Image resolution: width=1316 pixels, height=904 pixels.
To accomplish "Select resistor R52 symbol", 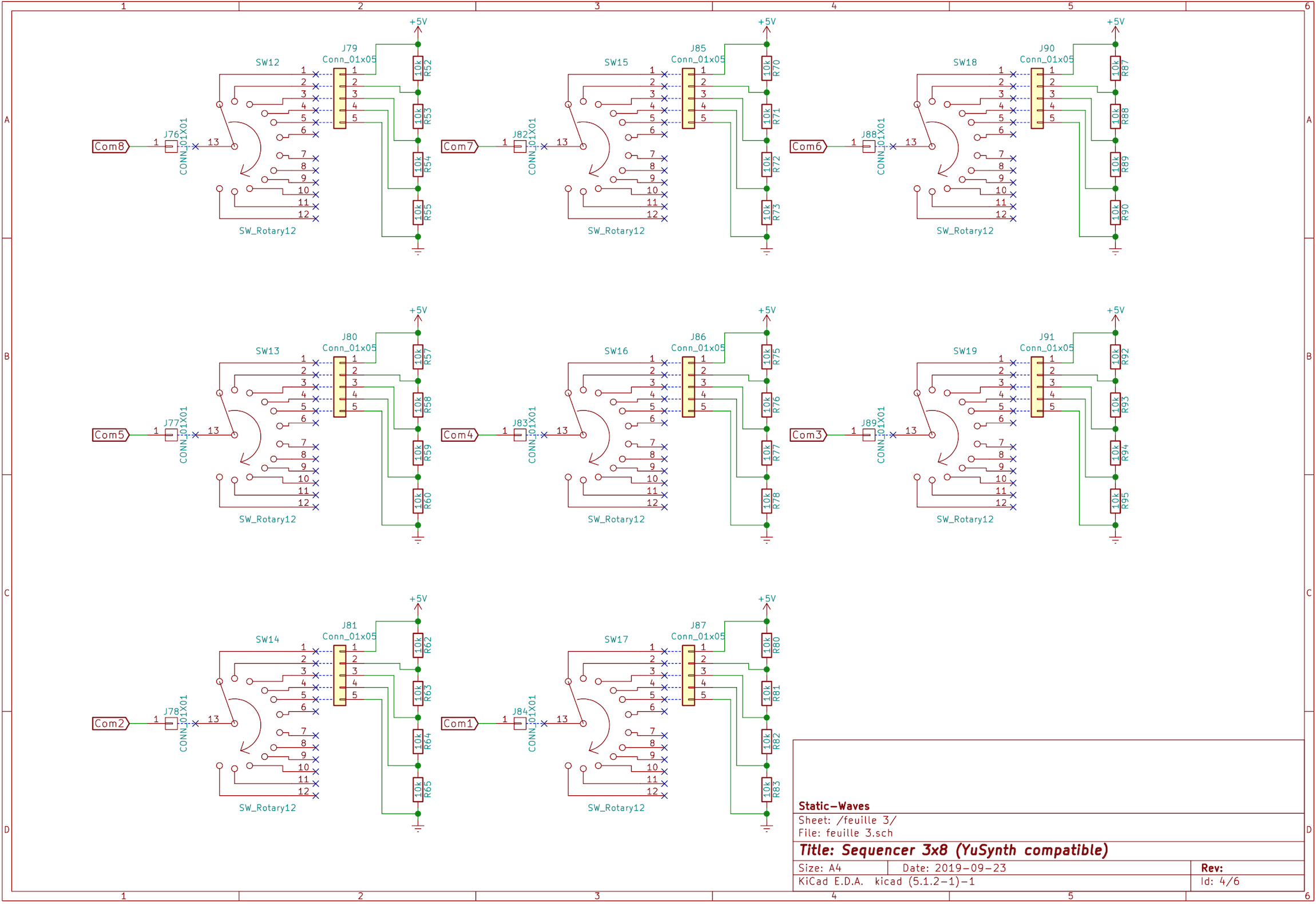I will [x=418, y=69].
